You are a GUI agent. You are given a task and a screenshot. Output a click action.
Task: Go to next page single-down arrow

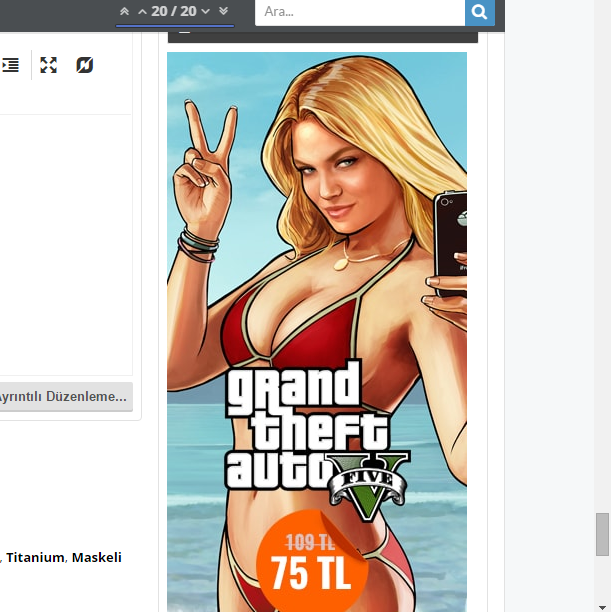click(x=205, y=11)
